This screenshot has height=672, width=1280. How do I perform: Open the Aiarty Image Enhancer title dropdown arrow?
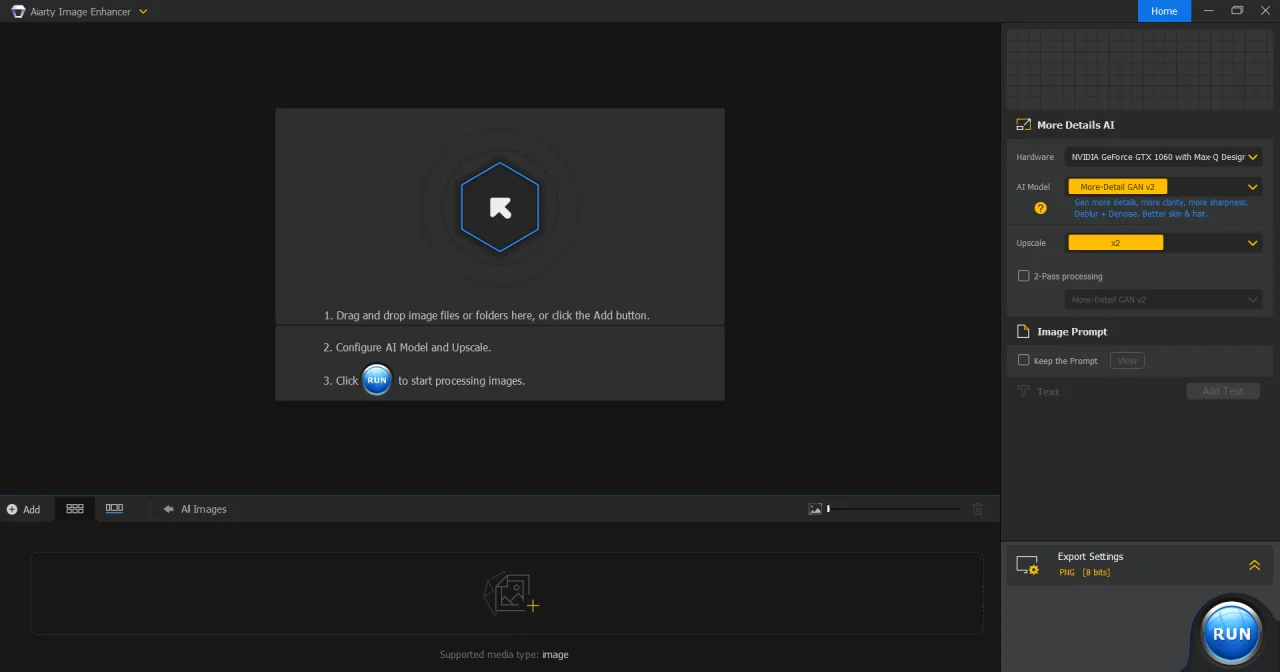pos(143,11)
